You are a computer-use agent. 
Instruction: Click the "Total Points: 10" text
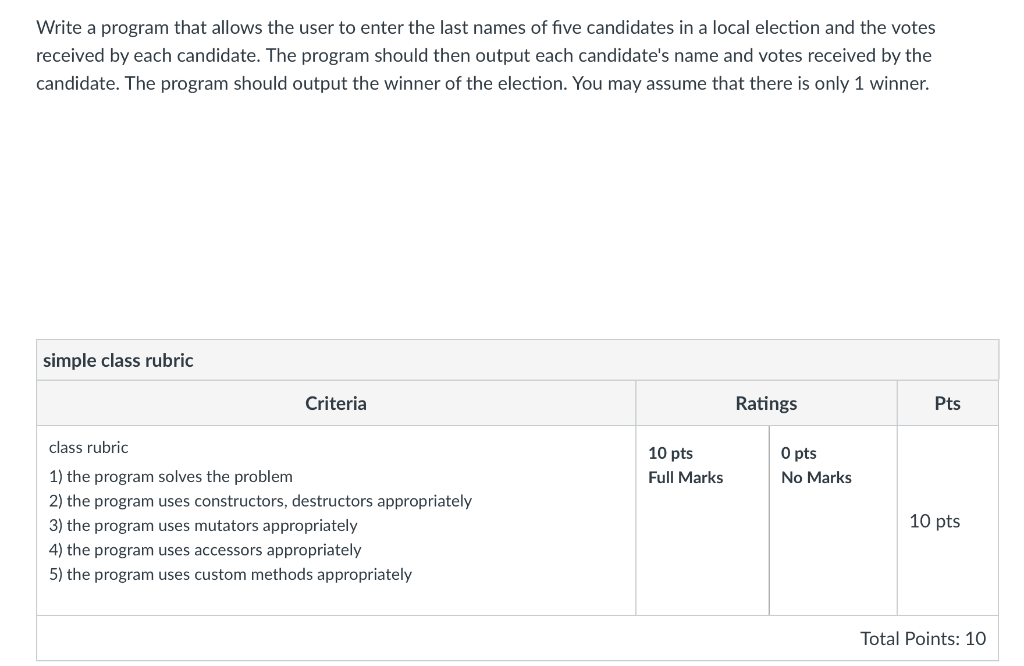[x=922, y=638]
